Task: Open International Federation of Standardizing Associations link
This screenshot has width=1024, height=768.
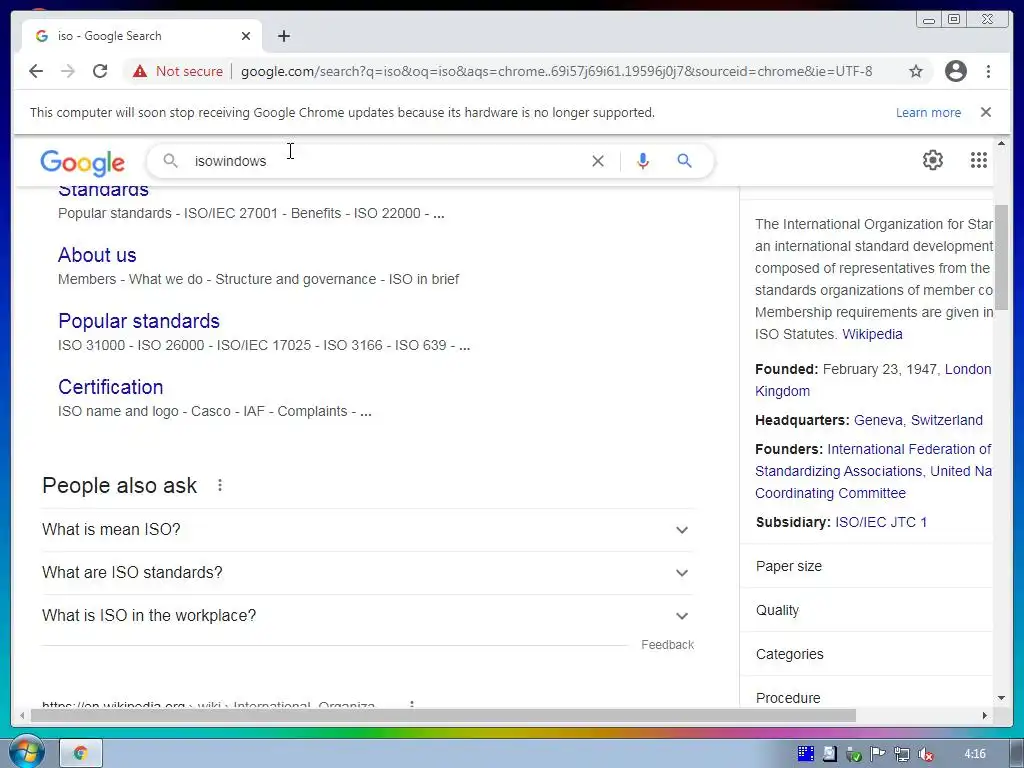Action: tap(873, 460)
